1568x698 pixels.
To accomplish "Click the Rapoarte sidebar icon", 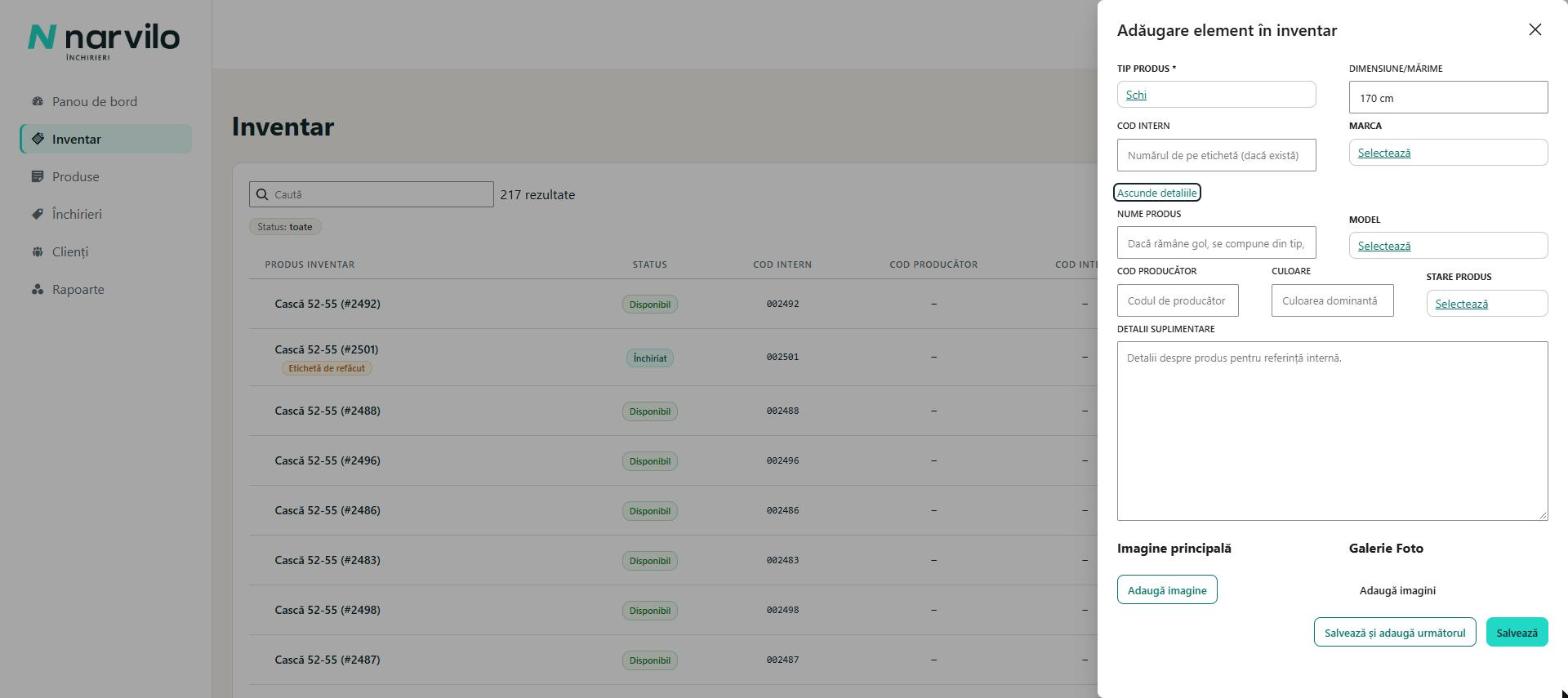I will coord(38,290).
